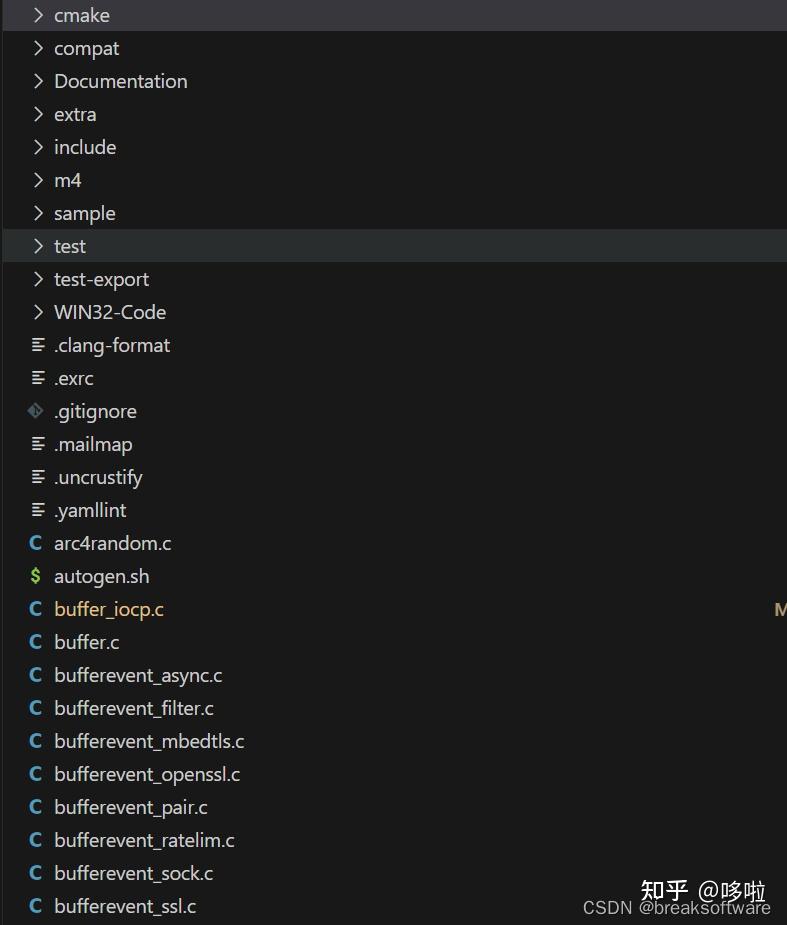Select the extra folder name

point(75,114)
